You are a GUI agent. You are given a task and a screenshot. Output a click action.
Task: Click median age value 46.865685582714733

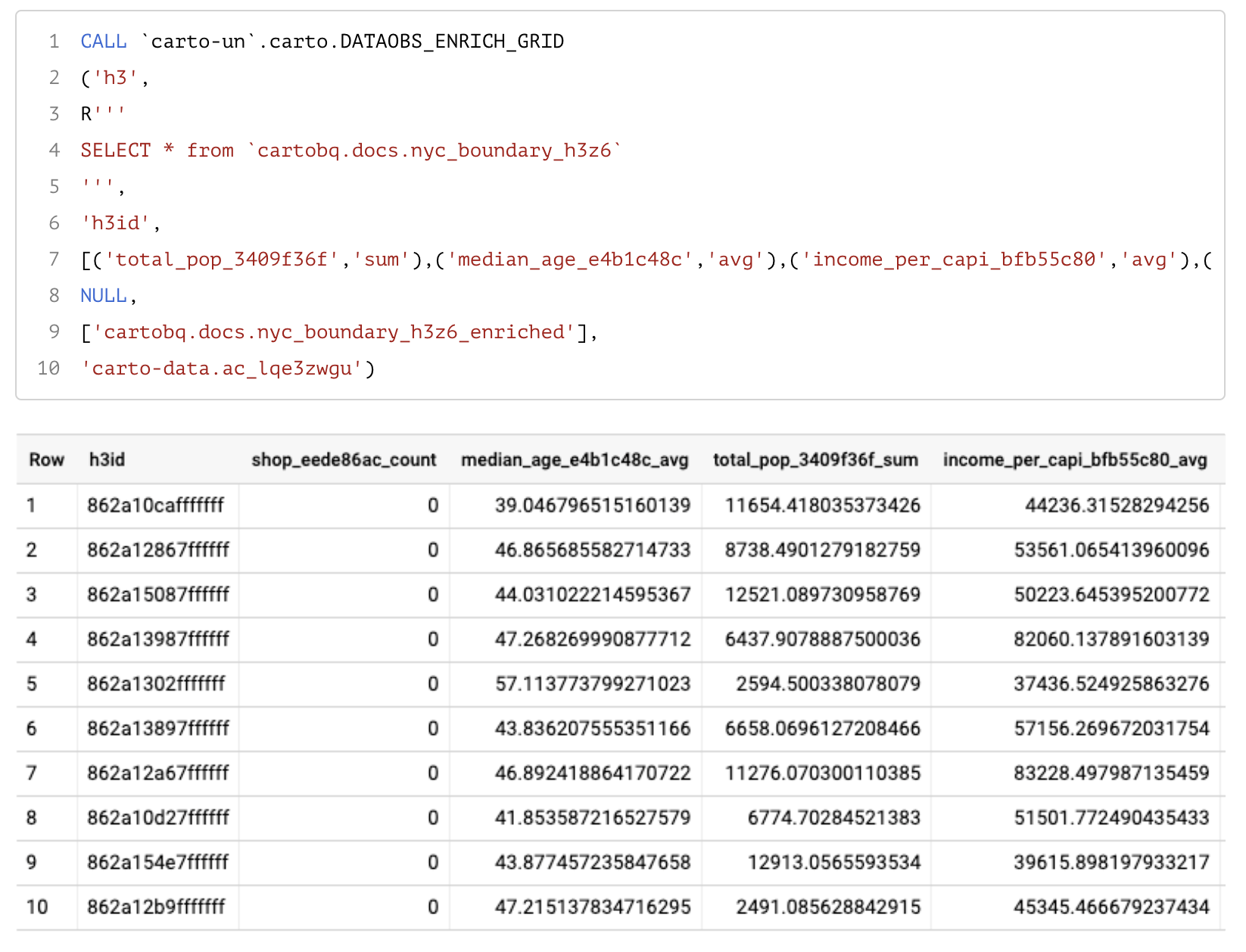click(593, 549)
